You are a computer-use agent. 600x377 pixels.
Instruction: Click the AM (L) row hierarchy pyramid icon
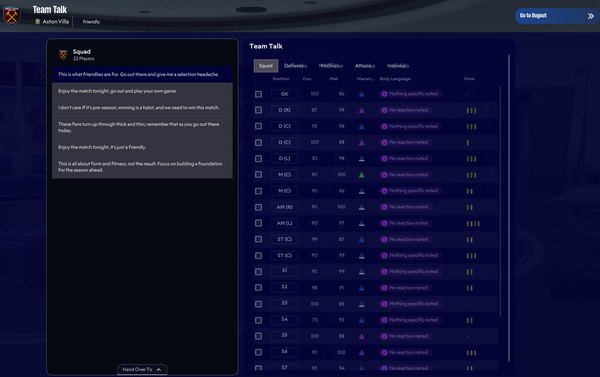pyautogui.click(x=362, y=223)
